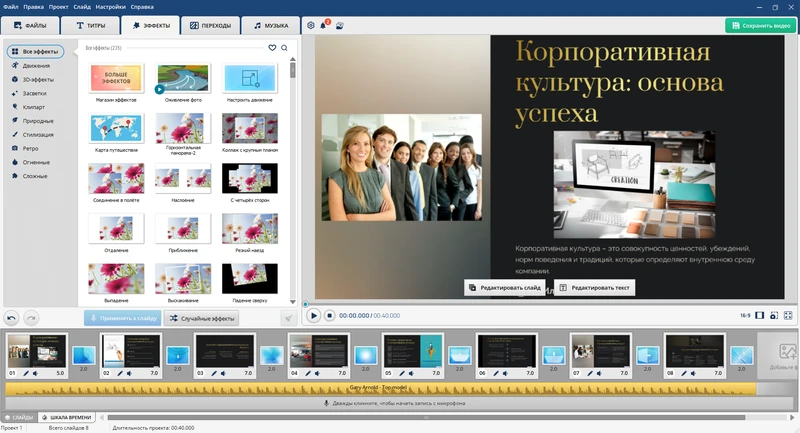800x433 pixels.
Task: Toggle the 16:9 aspect ratio icon
Action: pos(759,316)
